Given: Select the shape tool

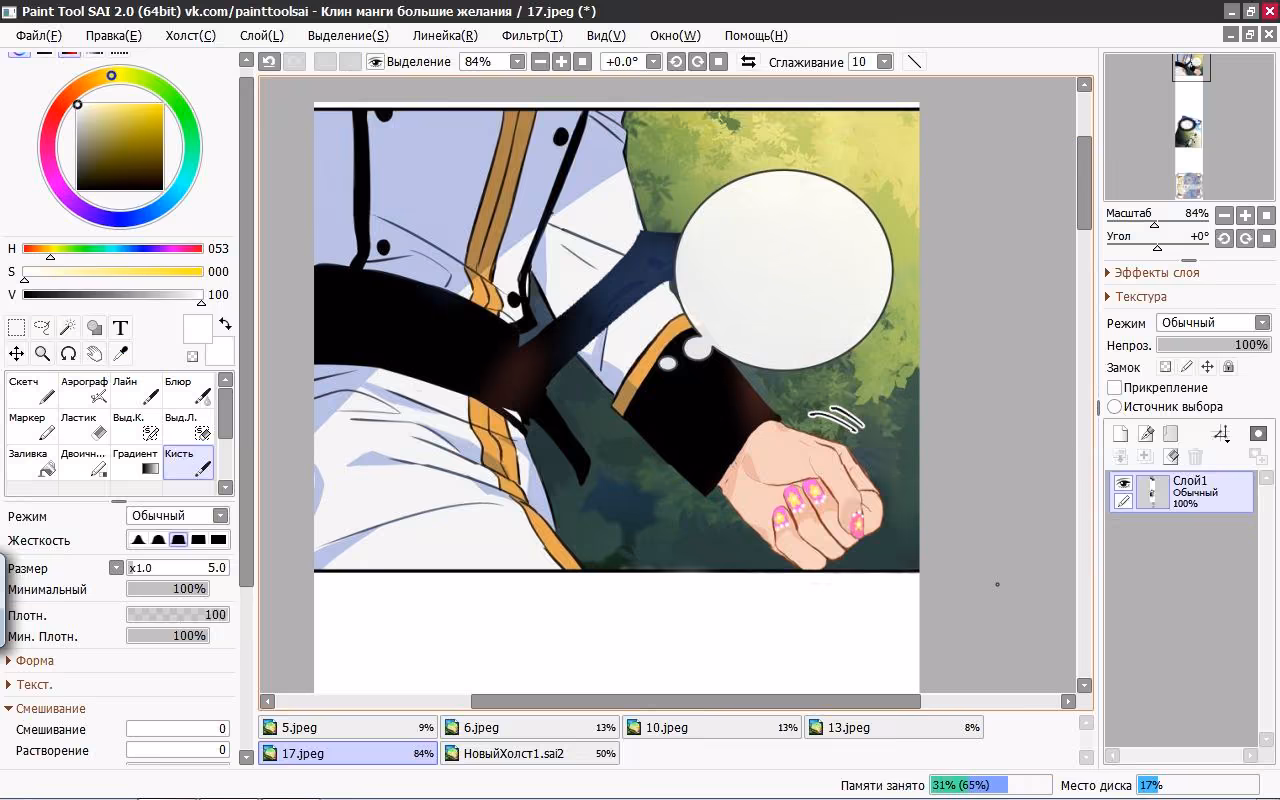Looking at the screenshot, I should point(94,328).
